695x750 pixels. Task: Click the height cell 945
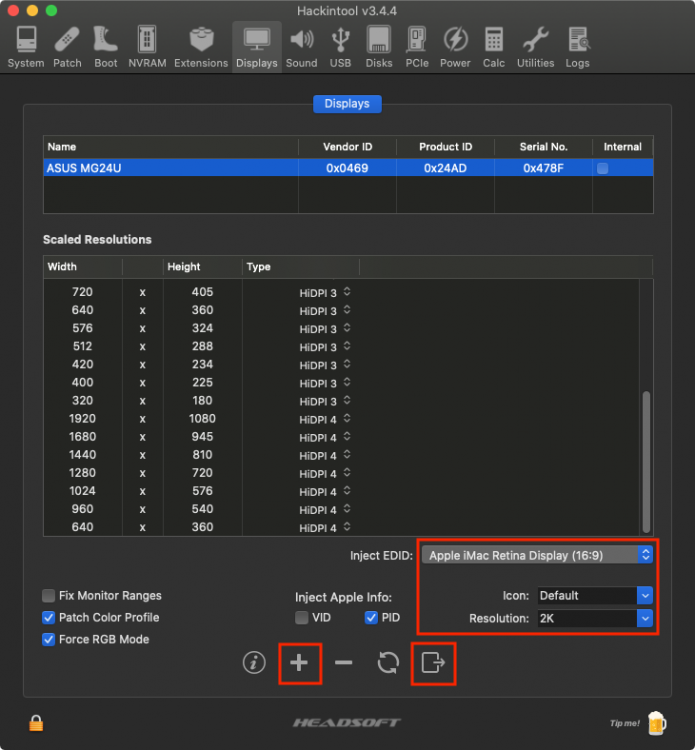click(202, 437)
